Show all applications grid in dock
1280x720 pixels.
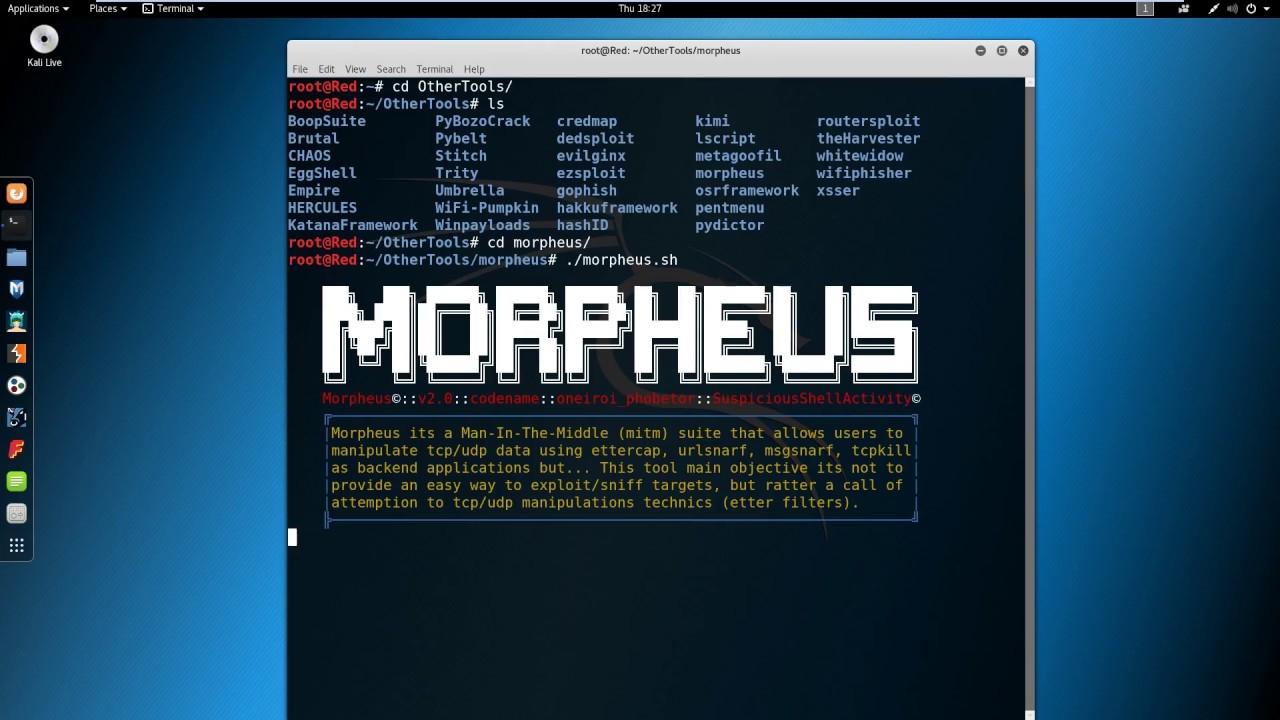click(x=16, y=545)
